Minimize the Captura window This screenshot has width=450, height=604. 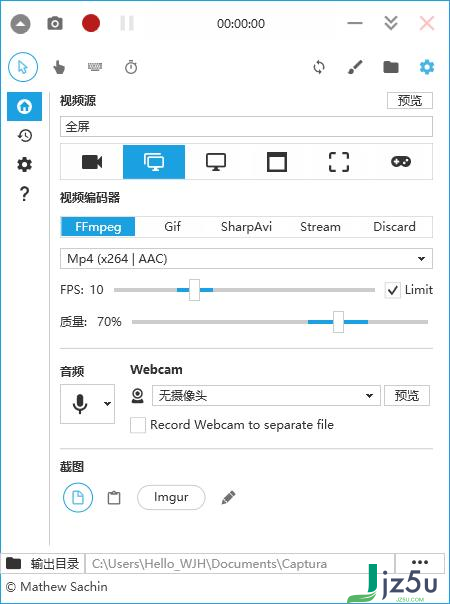[x=355, y=23]
